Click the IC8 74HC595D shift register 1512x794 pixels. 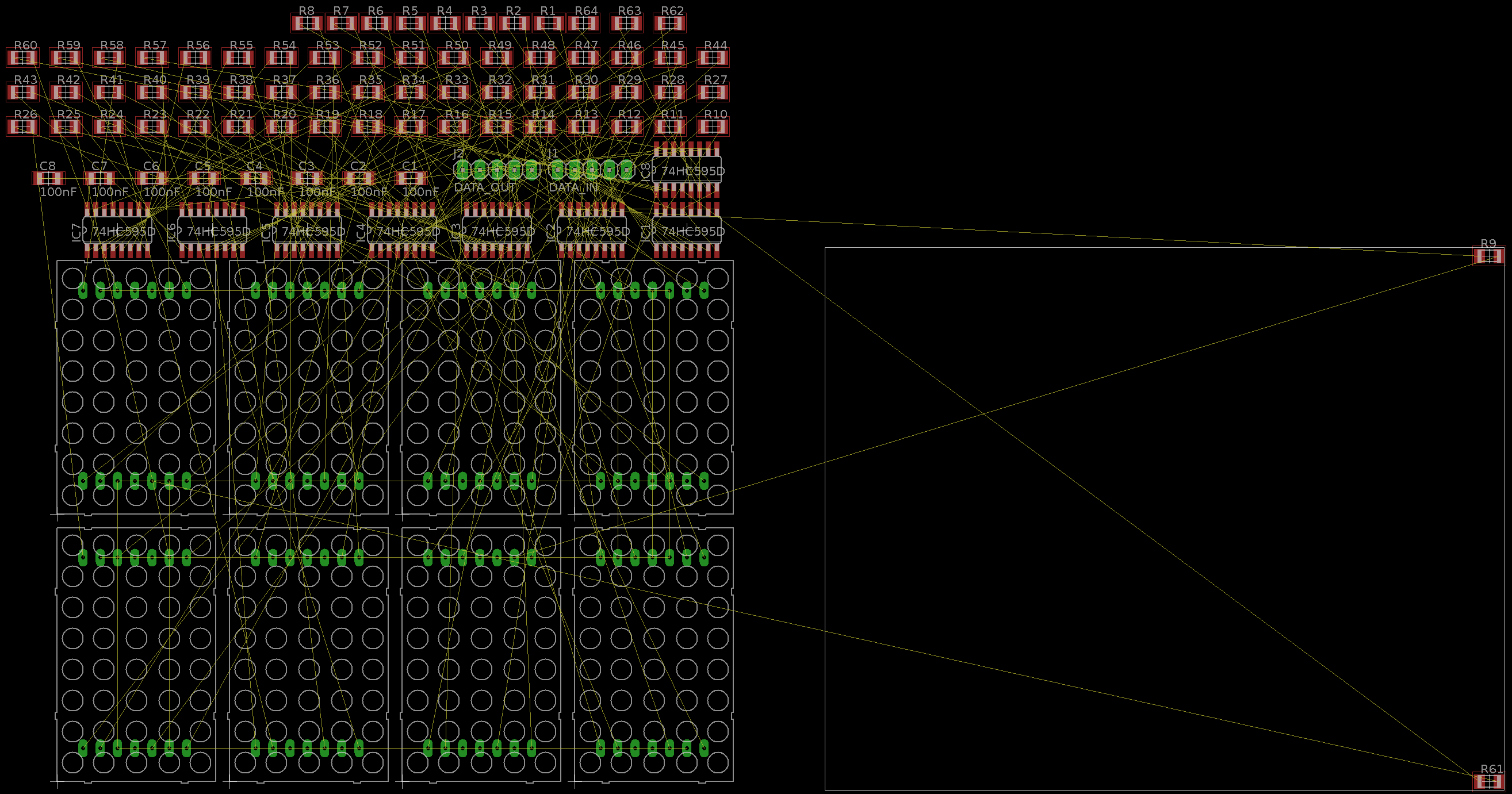[687, 170]
